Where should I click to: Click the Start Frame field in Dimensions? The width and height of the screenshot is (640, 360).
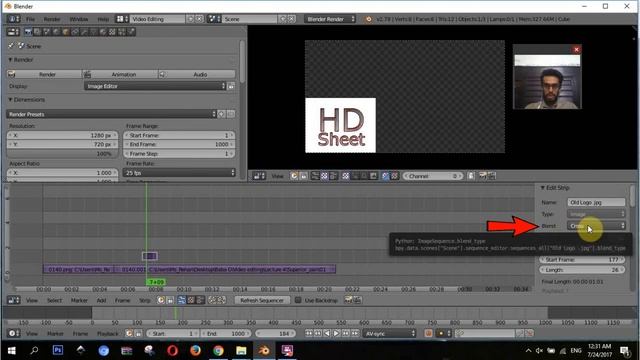pos(179,135)
